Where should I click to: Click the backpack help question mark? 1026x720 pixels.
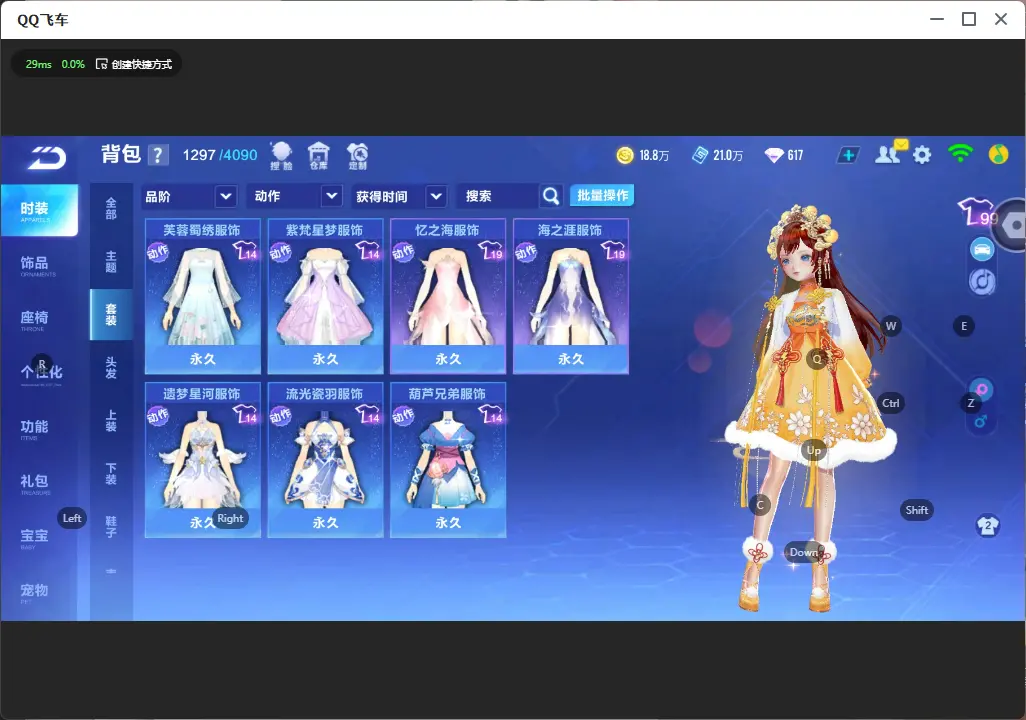tap(158, 155)
